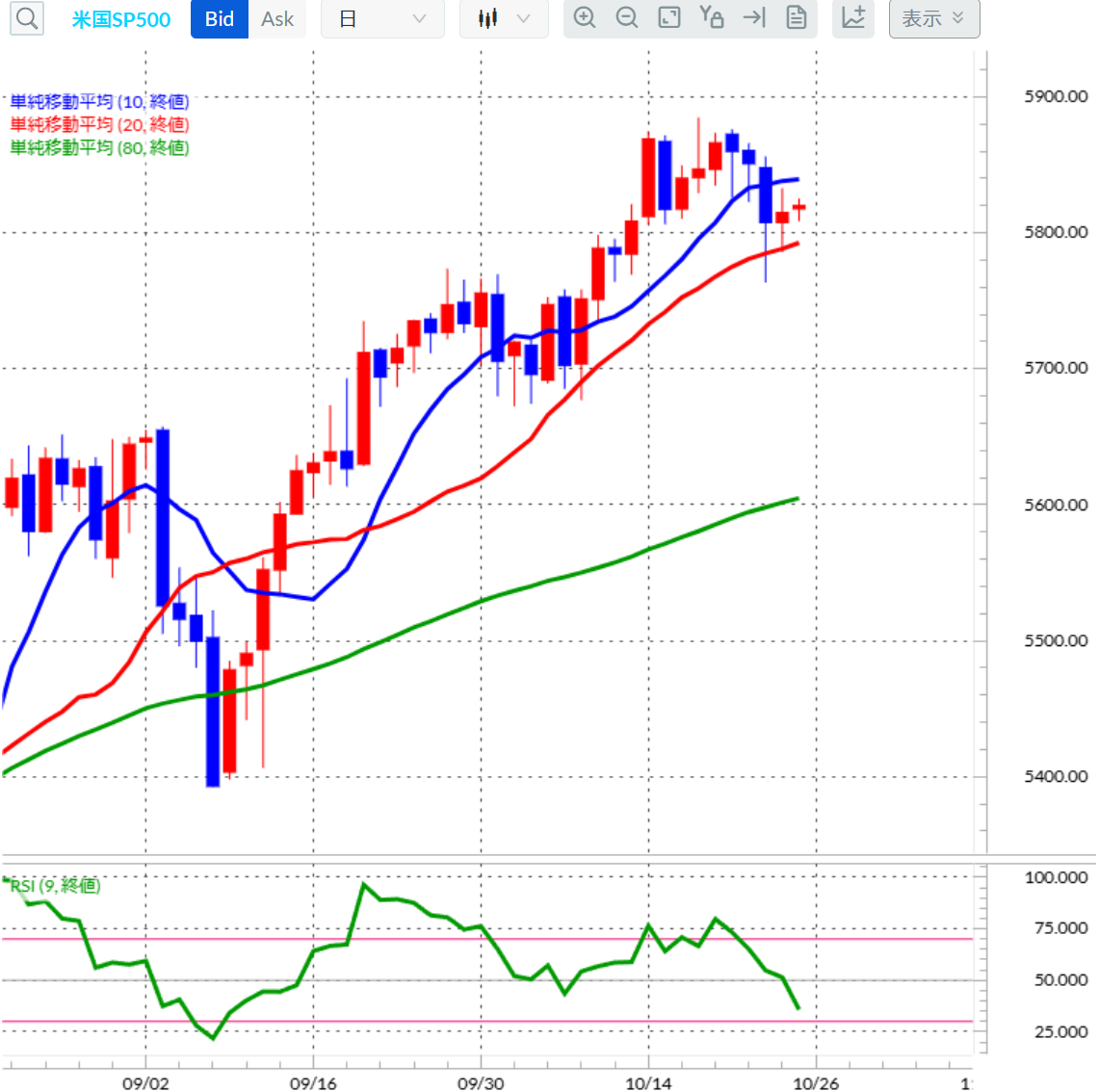
Task: Switch price to Bid
Action: pyautogui.click(x=220, y=19)
